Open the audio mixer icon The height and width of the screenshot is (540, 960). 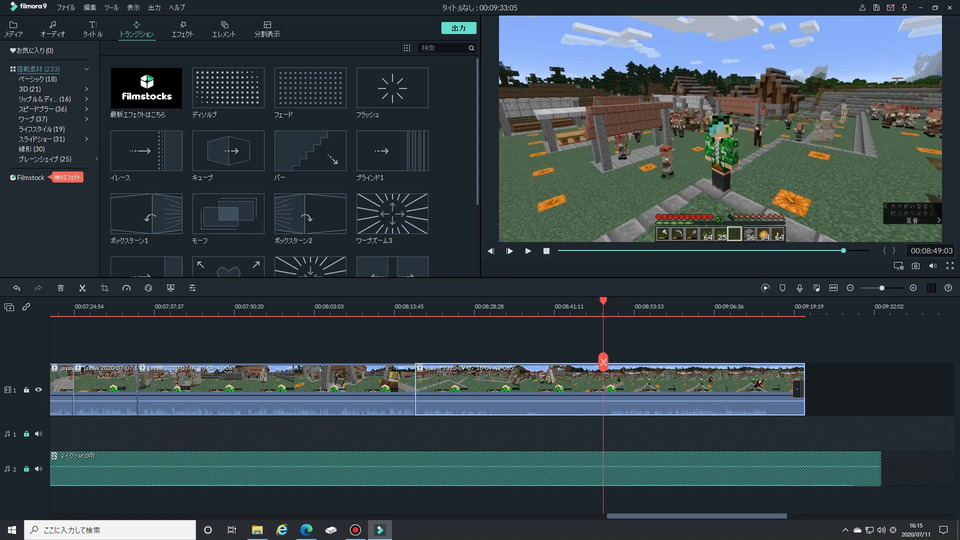pyautogui.click(x=816, y=288)
